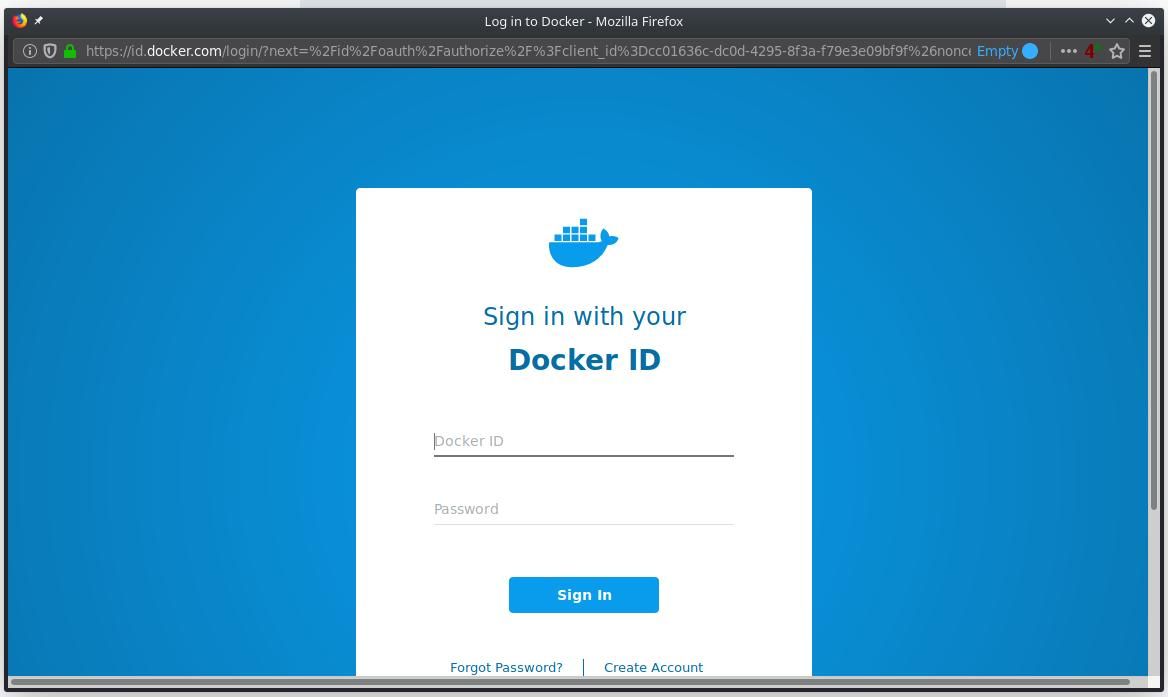Click the red extension icon in address bar
This screenshot has width=1168, height=697.
point(1091,51)
